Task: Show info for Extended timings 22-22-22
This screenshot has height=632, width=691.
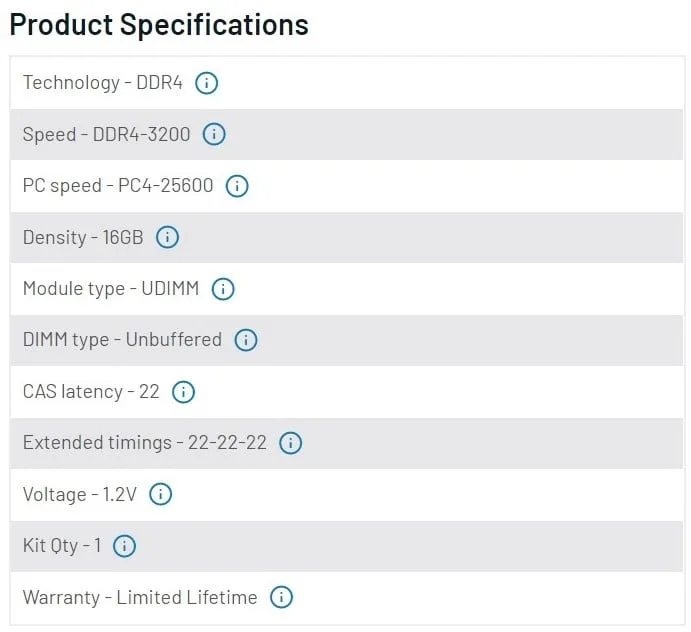Action: pos(291,443)
